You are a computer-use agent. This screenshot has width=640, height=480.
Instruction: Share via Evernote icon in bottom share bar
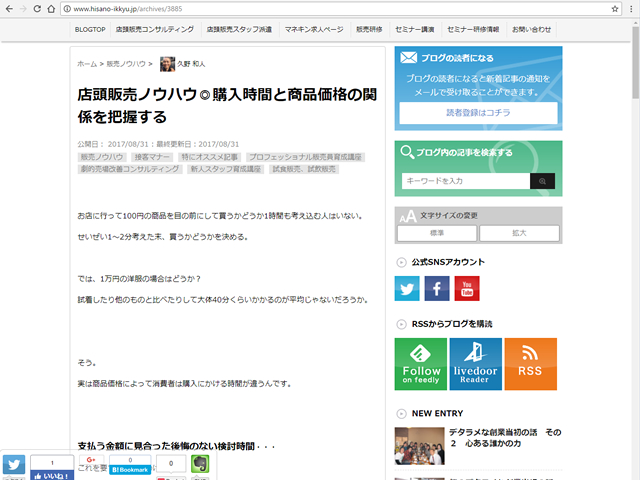(199, 464)
